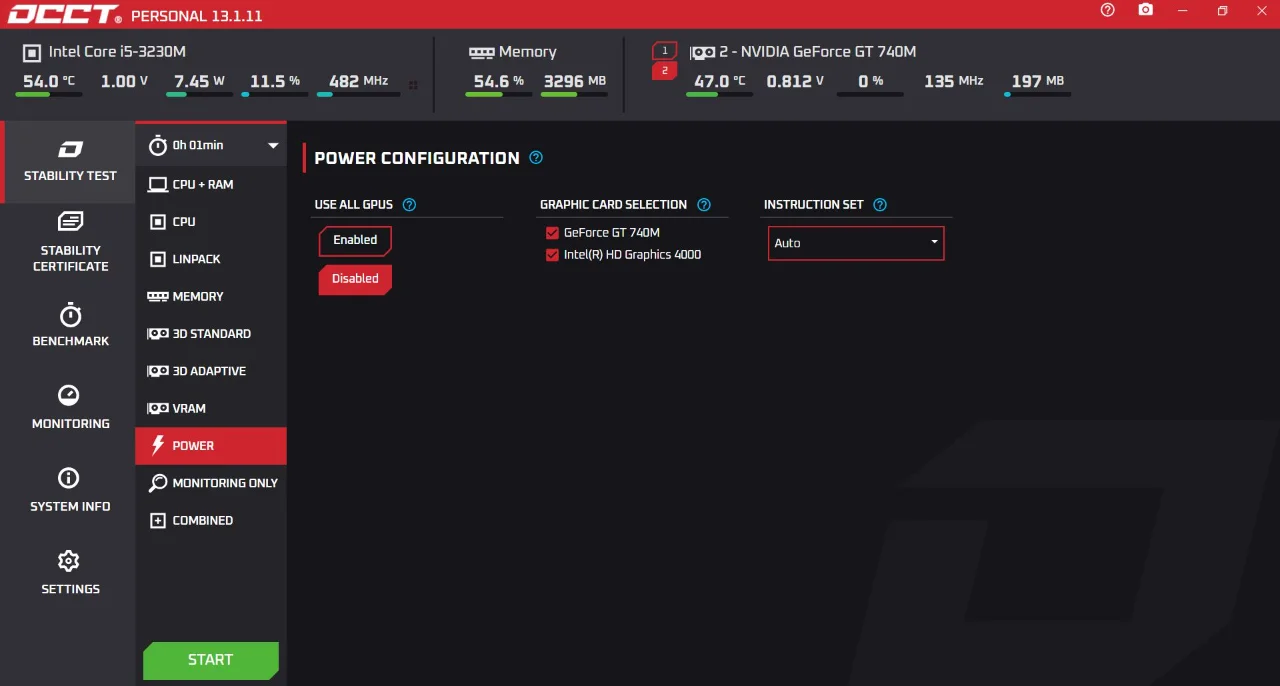Select the MEMORY test
Viewport: 1280px width, 686px height.
point(211,296)
